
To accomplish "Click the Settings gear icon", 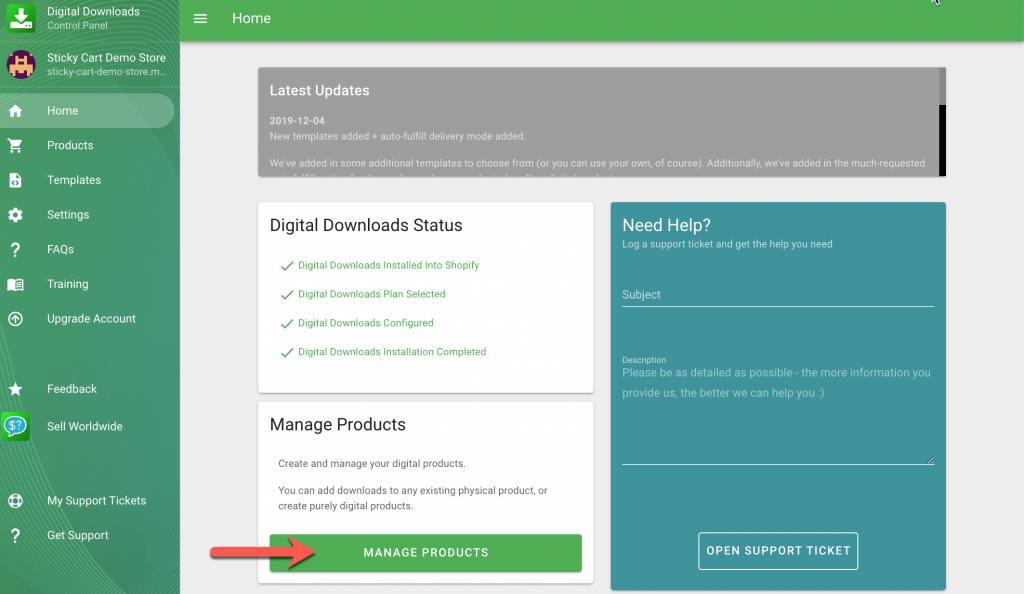I will (x=15, y=215).
